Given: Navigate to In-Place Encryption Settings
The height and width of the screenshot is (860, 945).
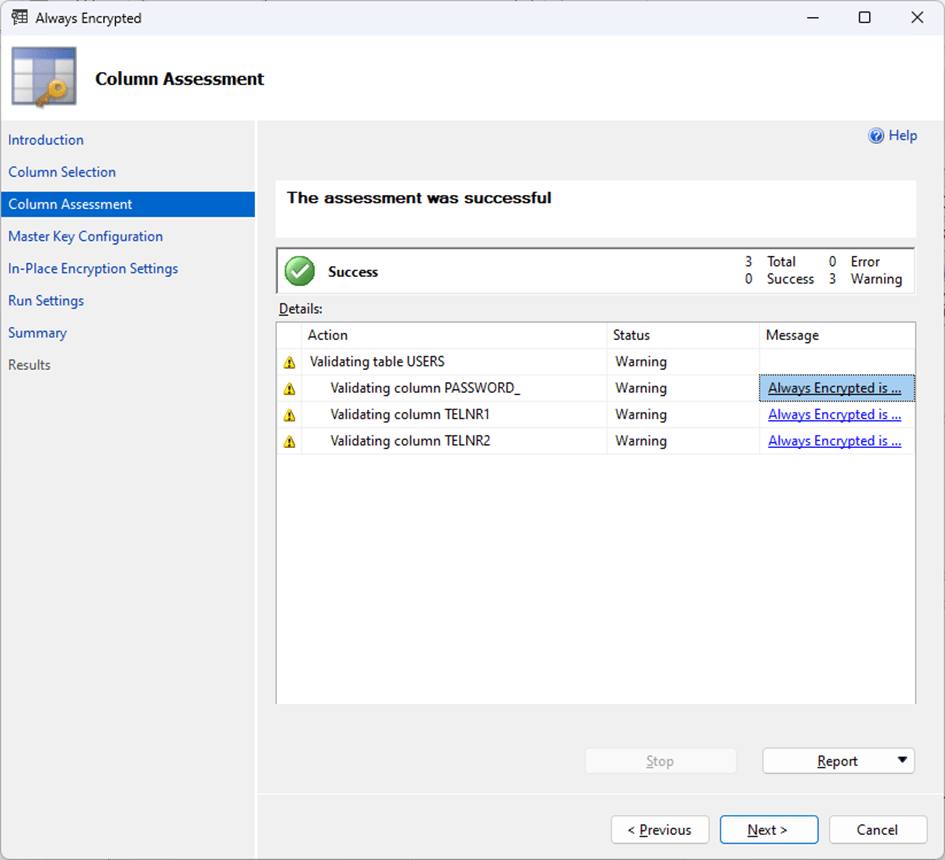Looking at the screenshot, I should [93, 268].
